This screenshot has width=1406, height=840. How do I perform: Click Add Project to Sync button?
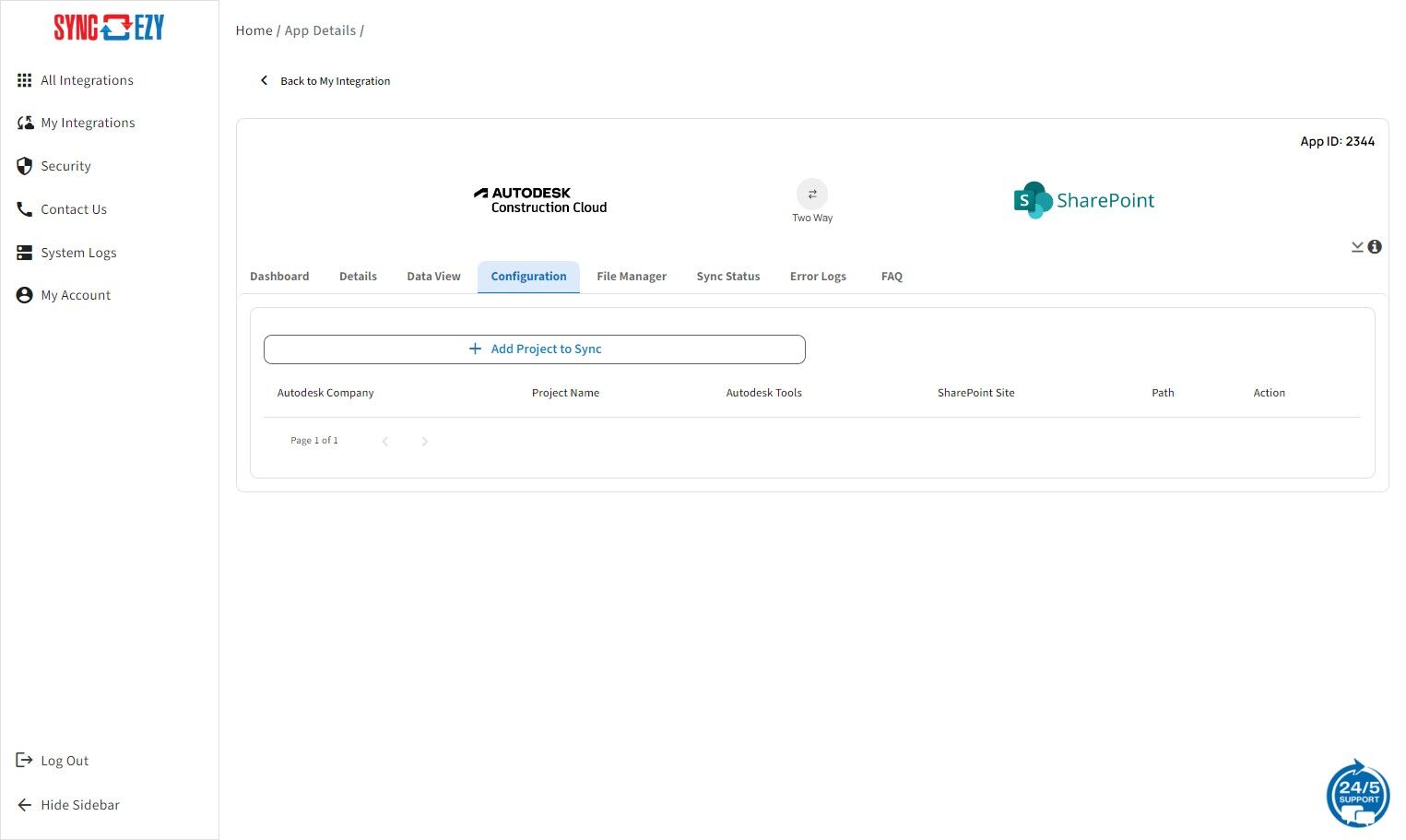(x=535, y=349)
